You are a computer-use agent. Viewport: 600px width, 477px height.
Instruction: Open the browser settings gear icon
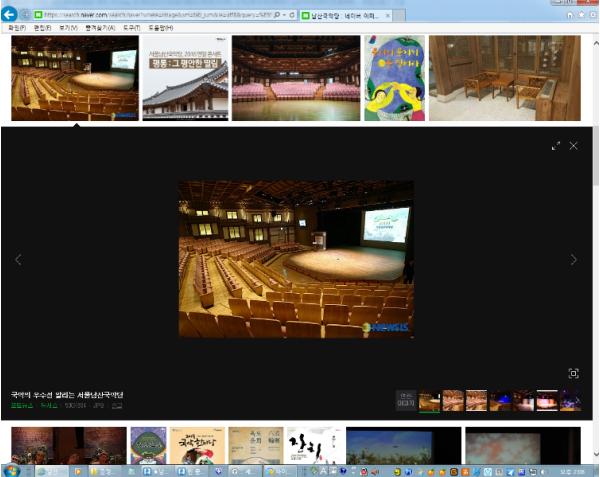593,16
